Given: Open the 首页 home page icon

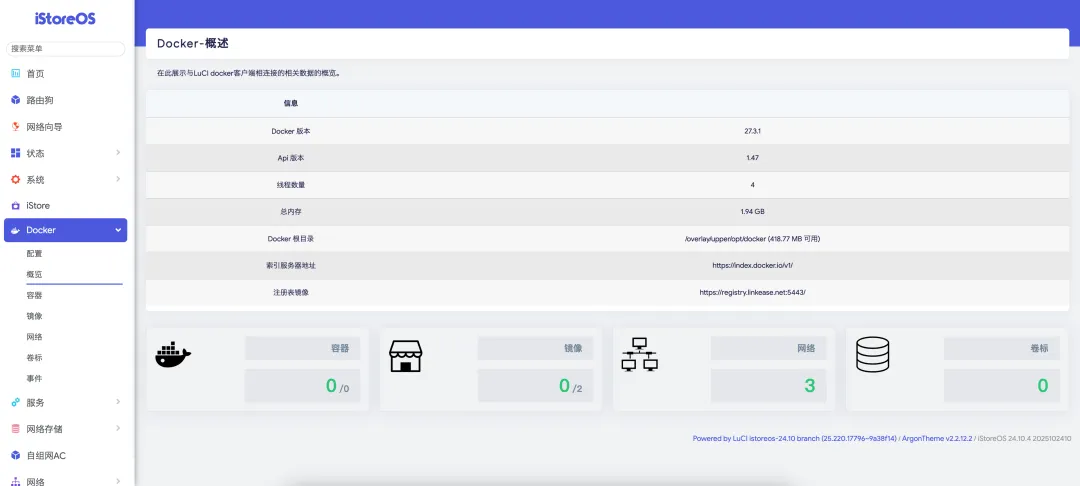Looking at the screenshot, I should 16,74.
